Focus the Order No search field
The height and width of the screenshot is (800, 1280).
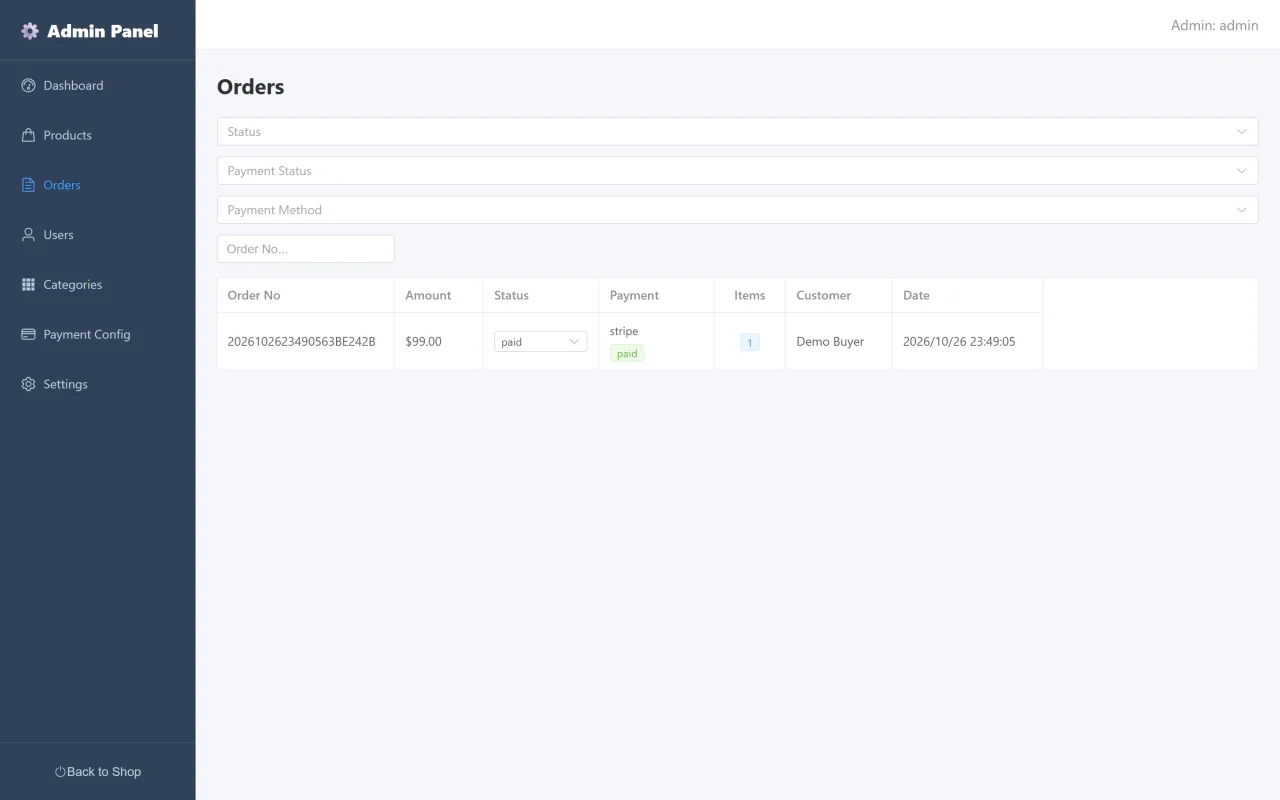tap(305, 249)
